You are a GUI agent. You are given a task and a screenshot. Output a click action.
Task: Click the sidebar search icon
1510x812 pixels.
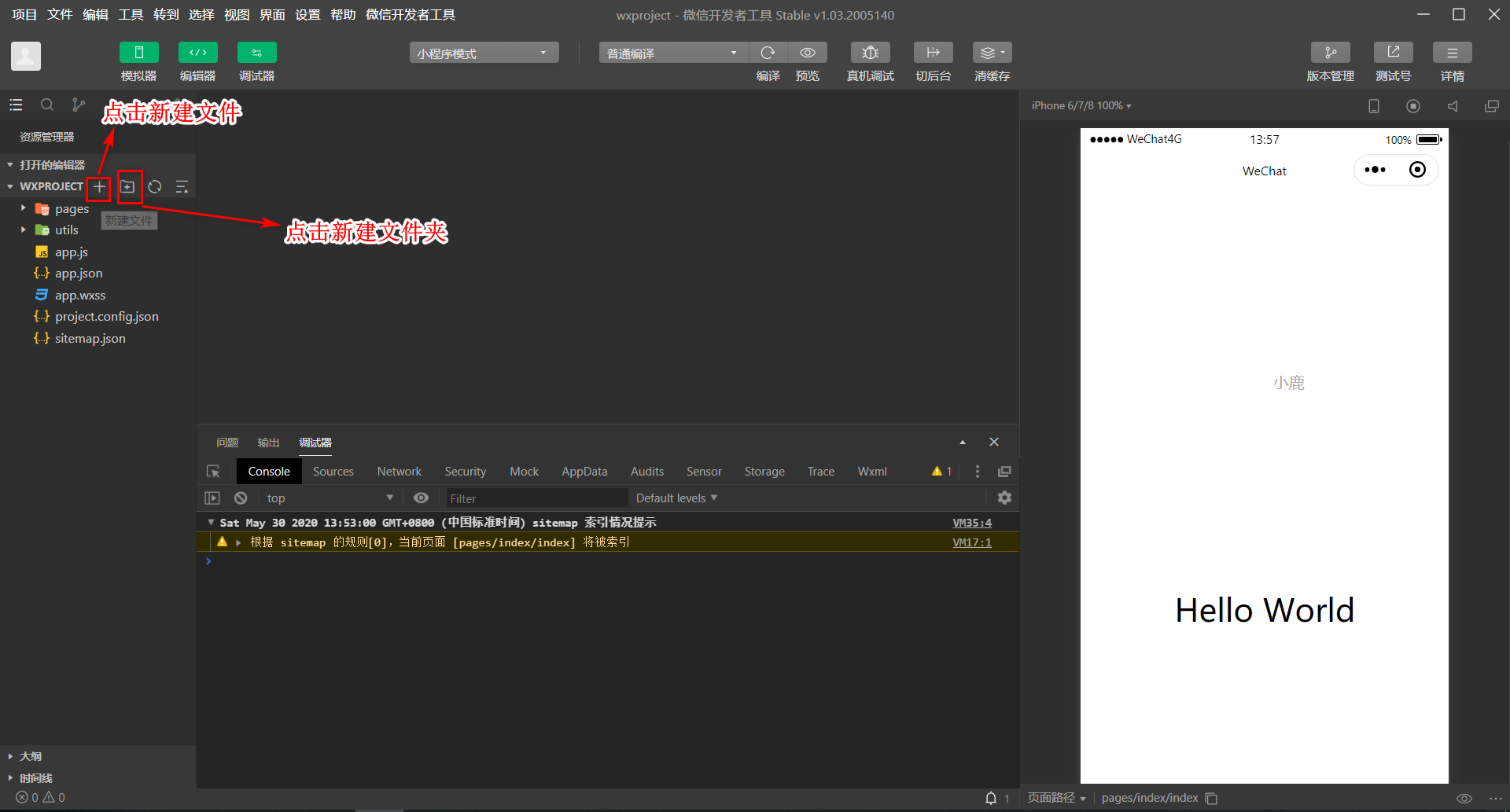pyautogui.click(x=47, y=105)
